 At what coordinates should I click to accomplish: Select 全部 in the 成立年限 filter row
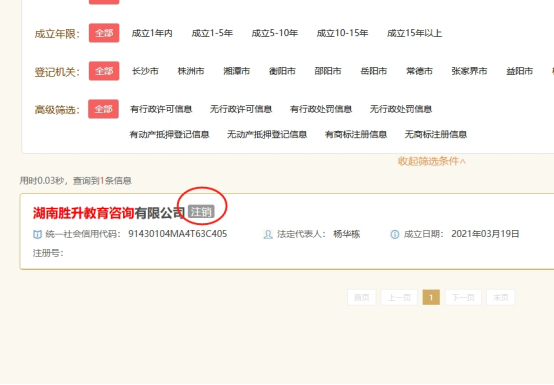click(x=104, y=33)
